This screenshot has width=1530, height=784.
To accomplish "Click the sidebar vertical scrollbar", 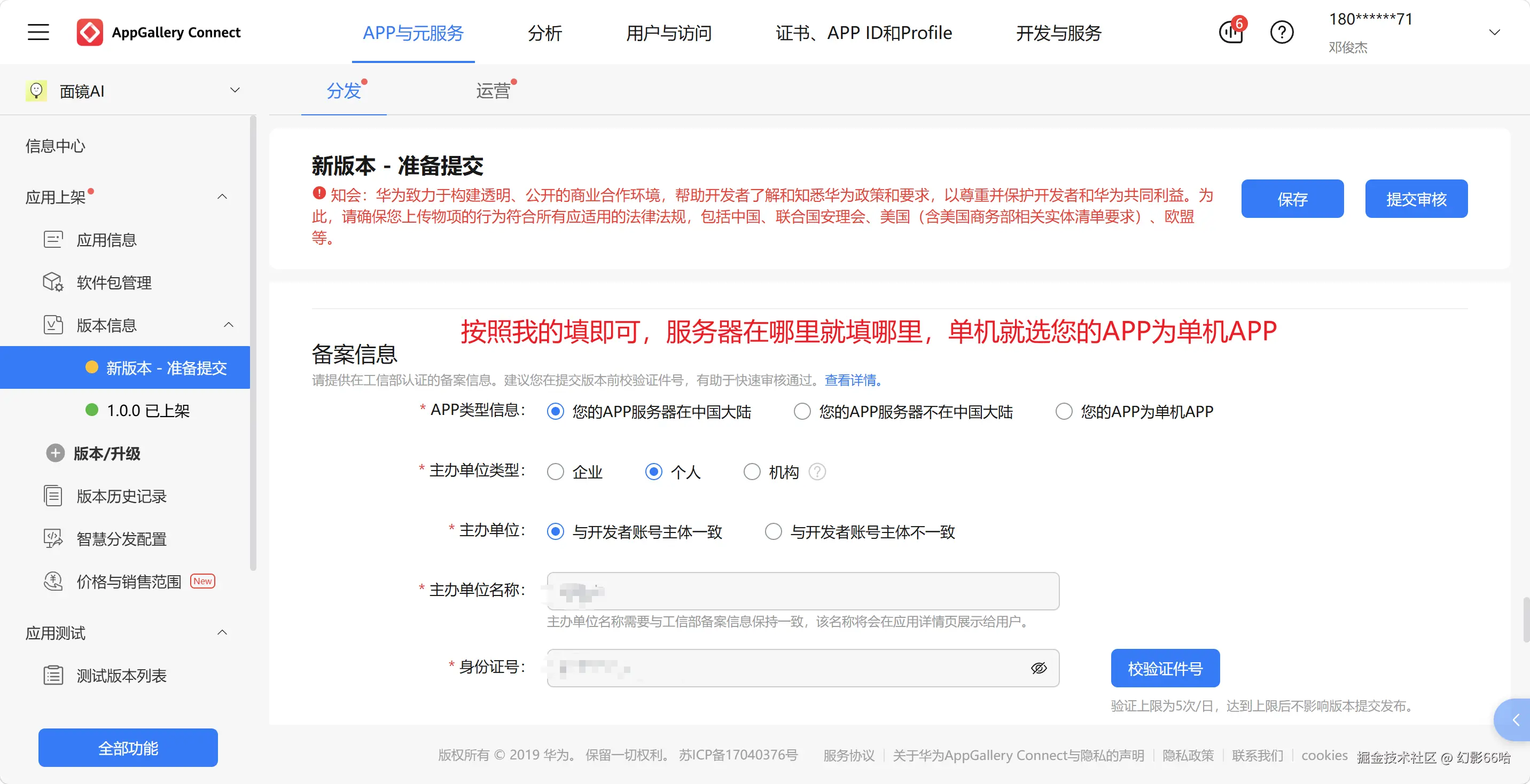I will (253, 343).
